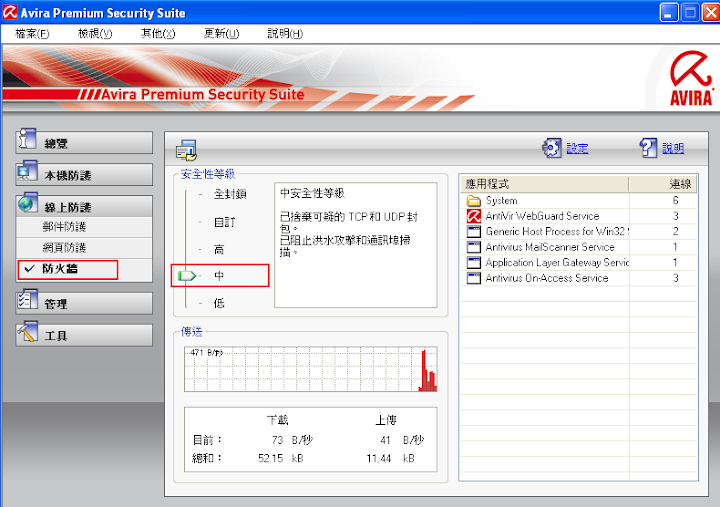
Task: Select Antivirus On-Access Service row
Action: pyautogui.click(x=579, y=278)
